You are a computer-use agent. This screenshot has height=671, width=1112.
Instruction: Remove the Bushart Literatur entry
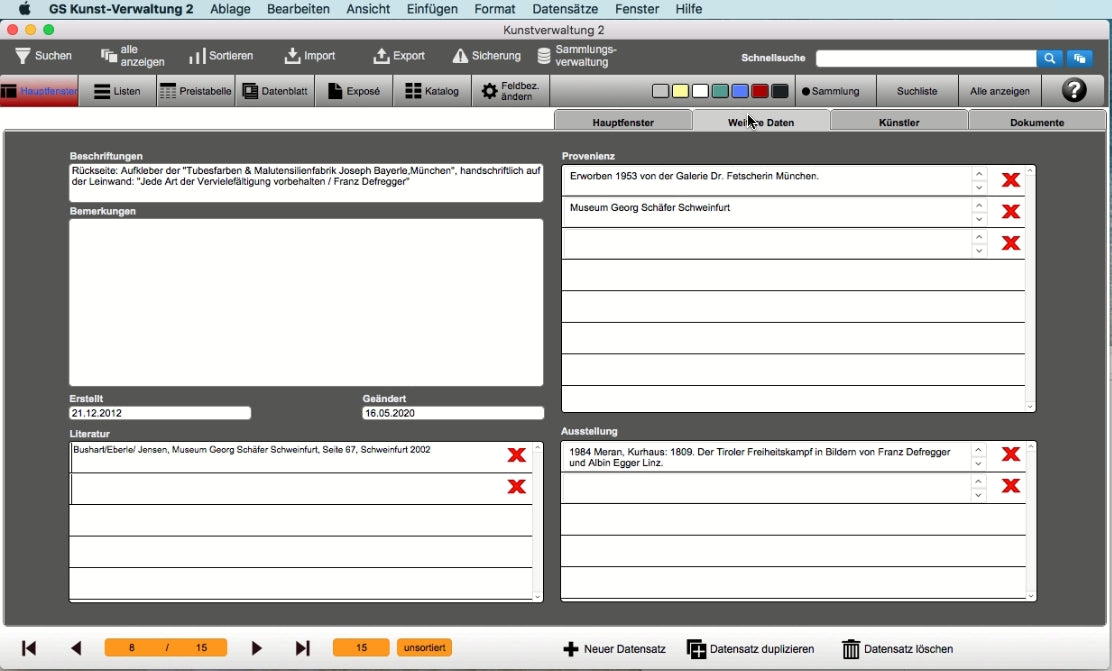[516, 455]
